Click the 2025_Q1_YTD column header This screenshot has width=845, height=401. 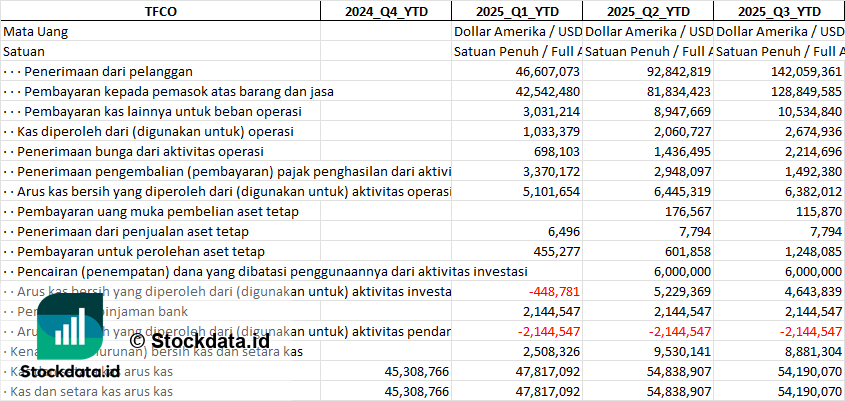[x=517, y=11]
